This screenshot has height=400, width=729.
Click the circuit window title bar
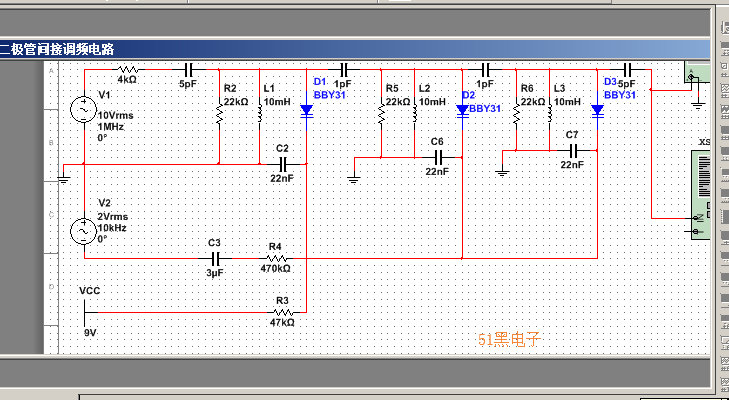355,49
